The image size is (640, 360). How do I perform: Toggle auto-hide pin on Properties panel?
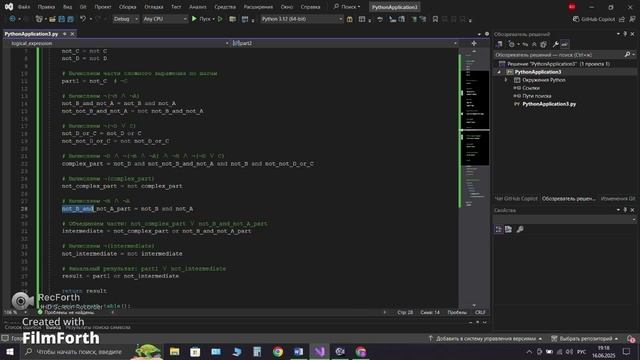625,210
